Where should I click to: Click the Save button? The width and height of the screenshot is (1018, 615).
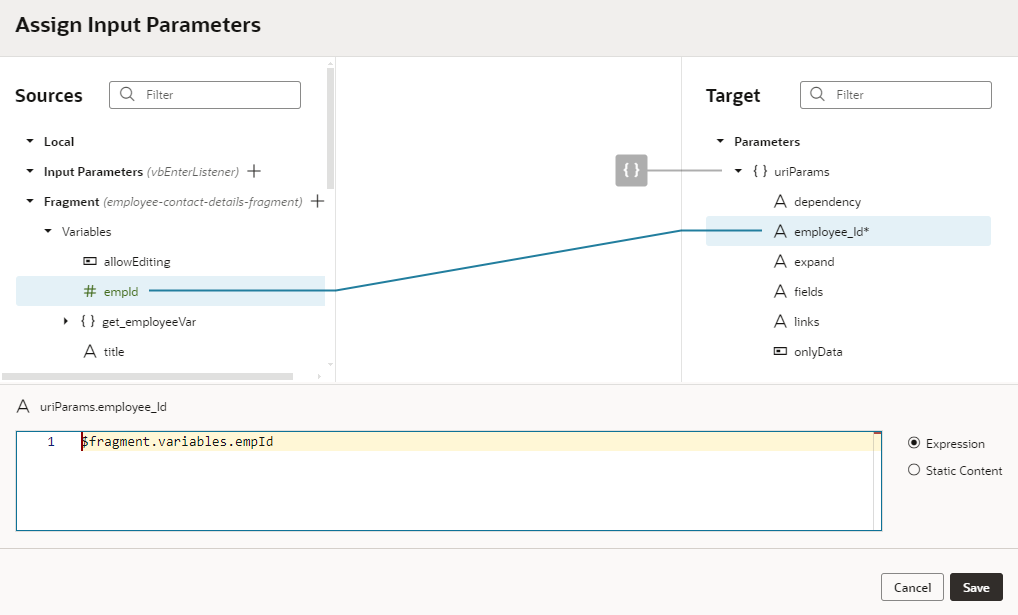pyautogui.click(x=976, y=587)
